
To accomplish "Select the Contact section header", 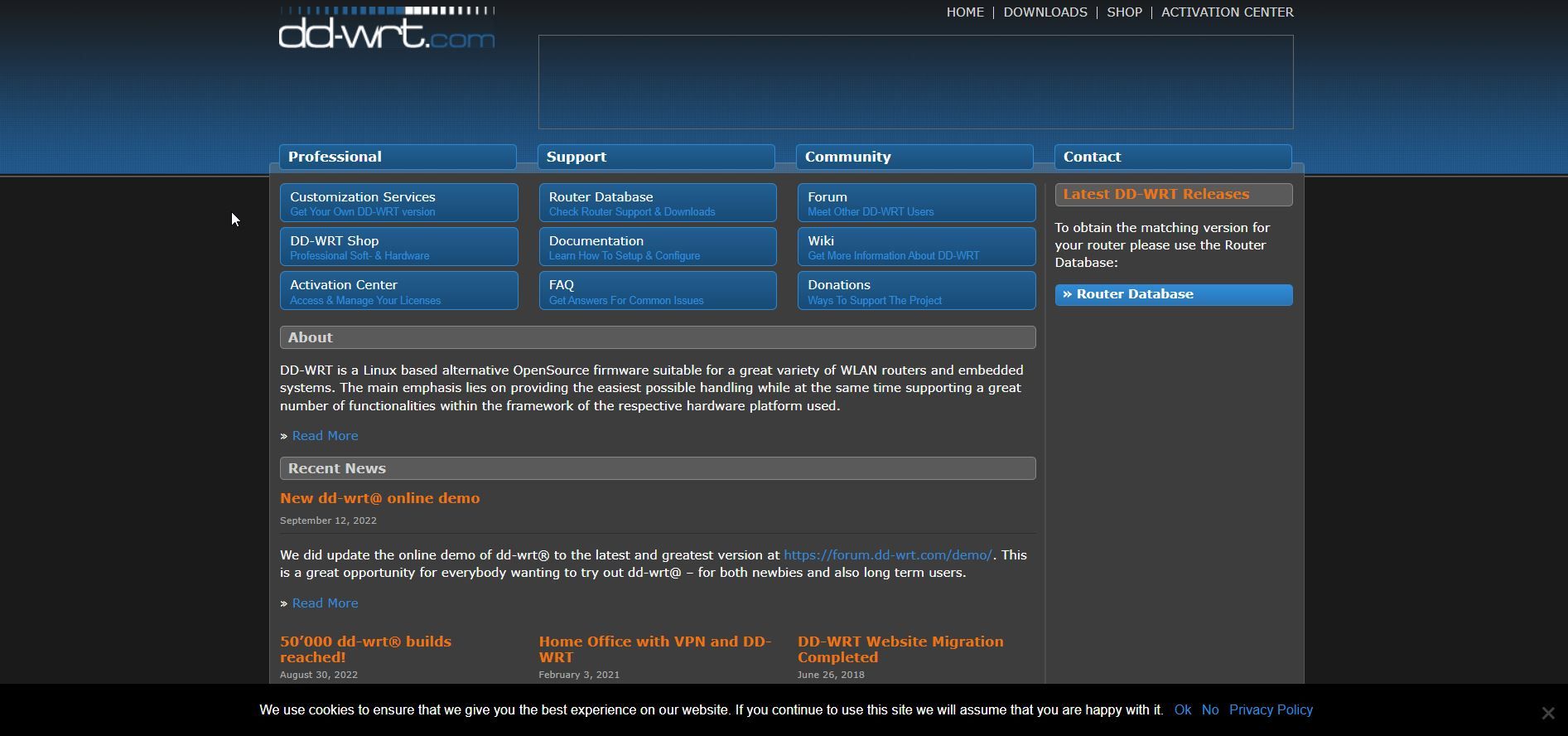I will [x=1173, y=157].
